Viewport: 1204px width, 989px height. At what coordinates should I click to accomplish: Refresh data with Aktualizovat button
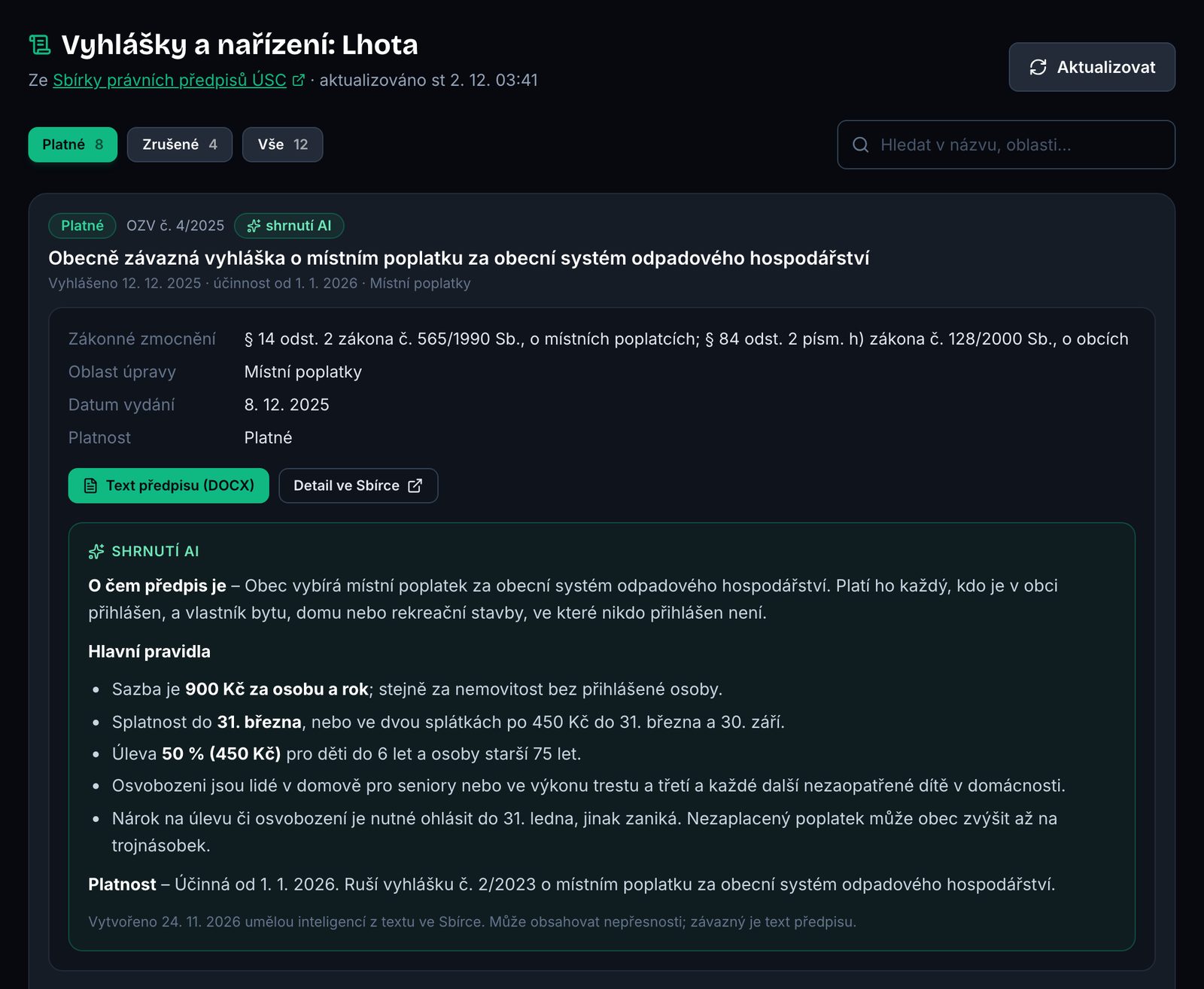coord(1092,67)
